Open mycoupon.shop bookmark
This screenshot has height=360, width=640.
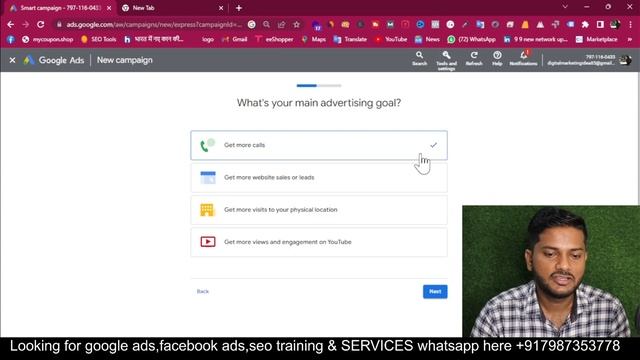[x=48, y=40]
